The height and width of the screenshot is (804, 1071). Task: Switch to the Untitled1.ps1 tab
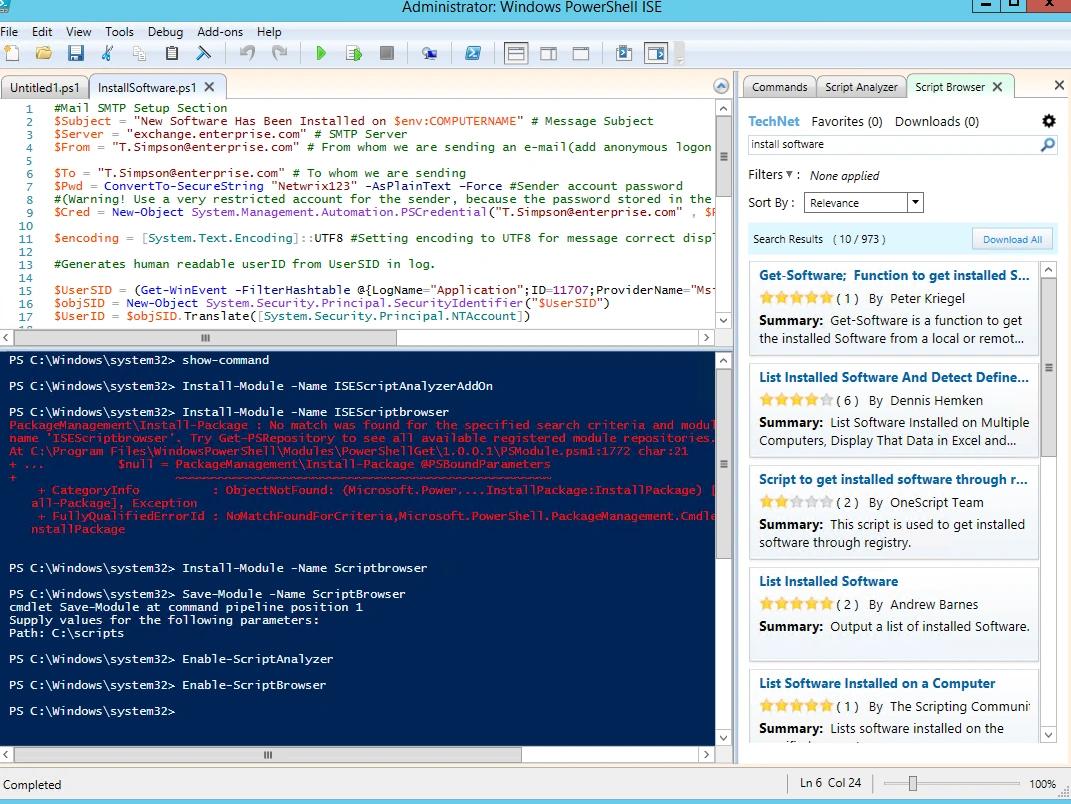click(x=44, y=87)
